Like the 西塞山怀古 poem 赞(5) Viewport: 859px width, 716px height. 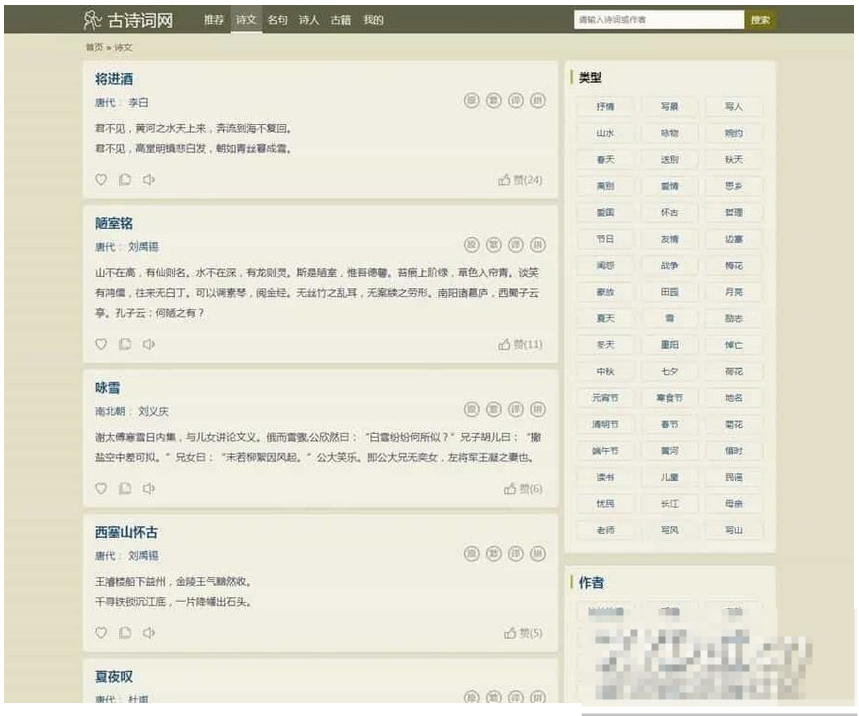coord(523,633)
